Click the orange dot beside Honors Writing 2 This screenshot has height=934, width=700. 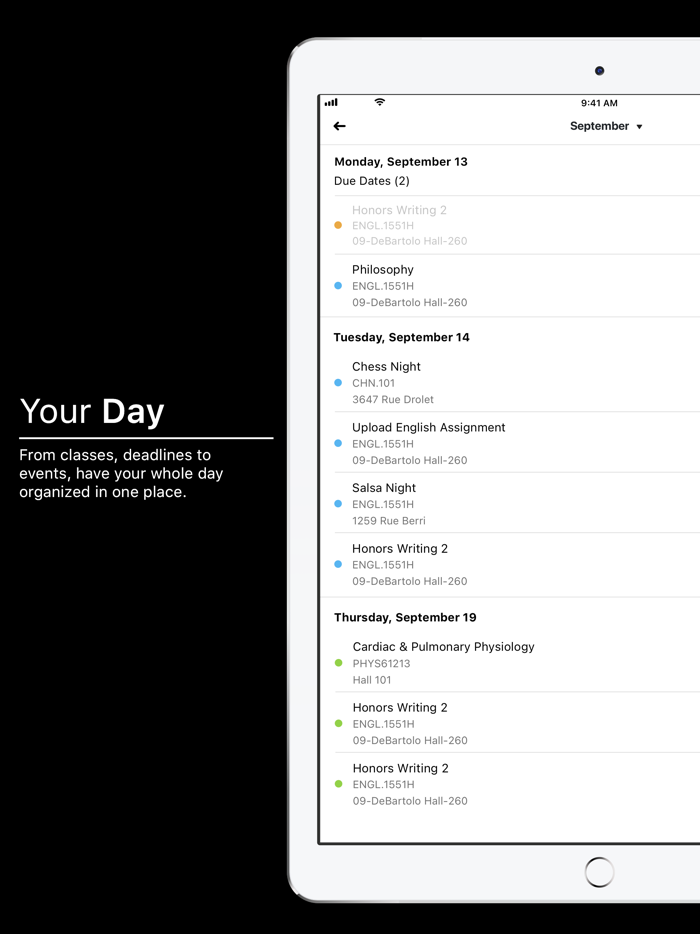point(338,225)
